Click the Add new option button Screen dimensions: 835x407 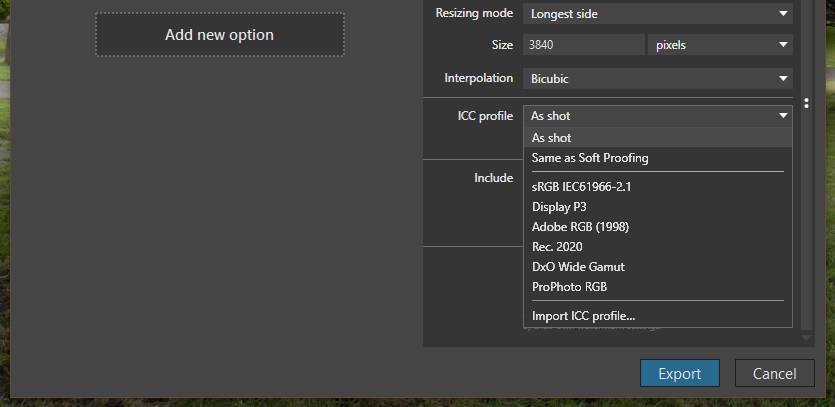pos(219,35)
